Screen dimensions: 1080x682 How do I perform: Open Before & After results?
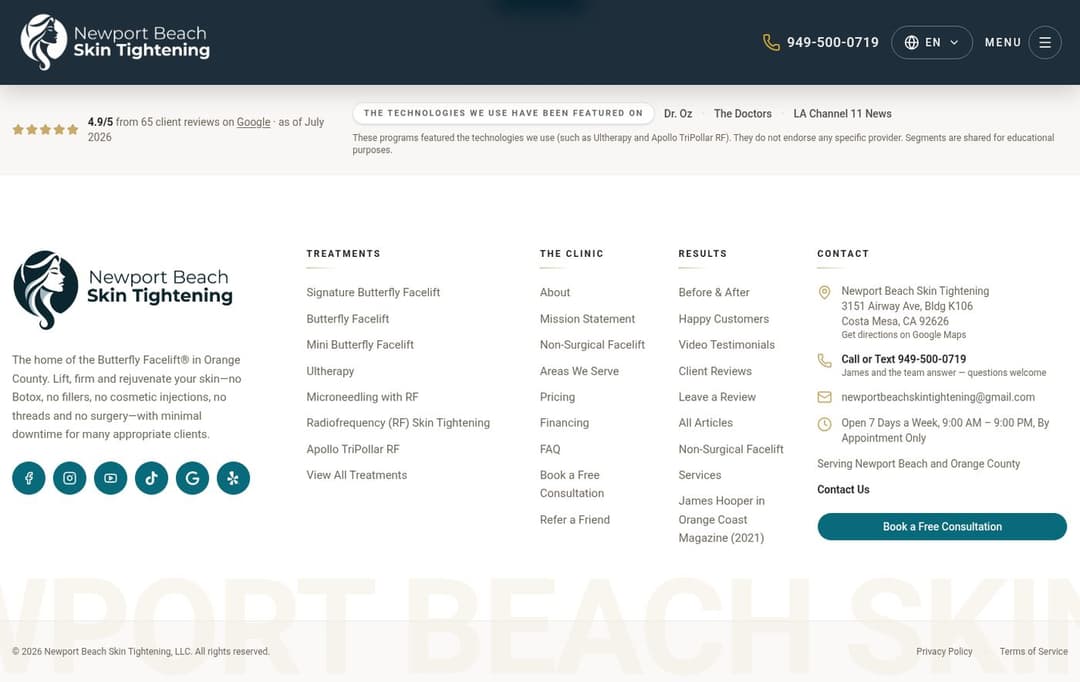714,292
